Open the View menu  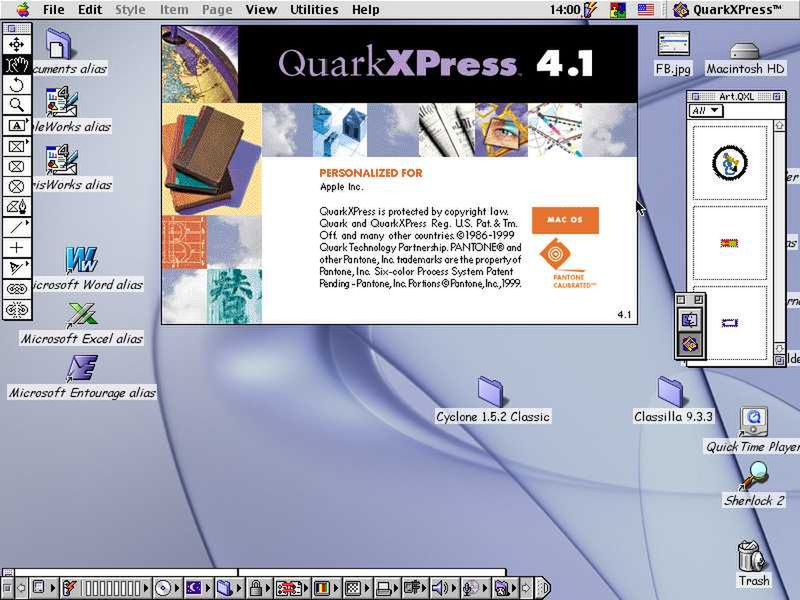coord(261,9)
